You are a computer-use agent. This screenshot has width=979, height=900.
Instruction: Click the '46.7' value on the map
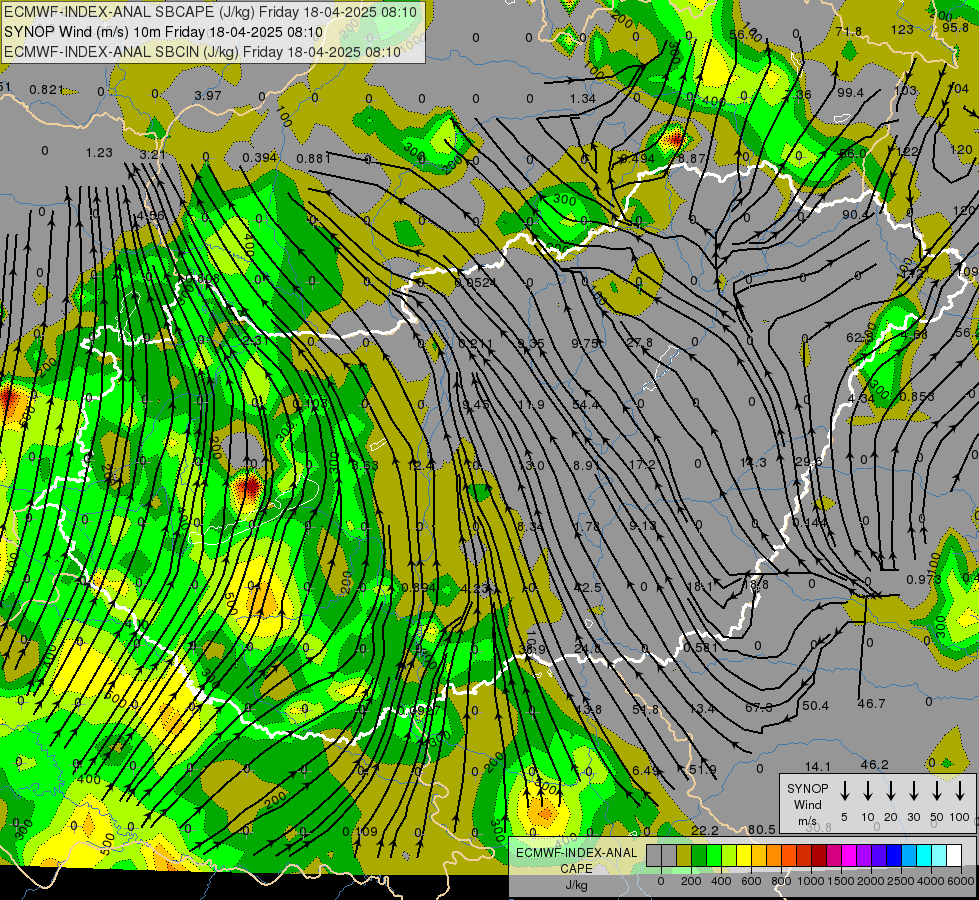(872, 703)
